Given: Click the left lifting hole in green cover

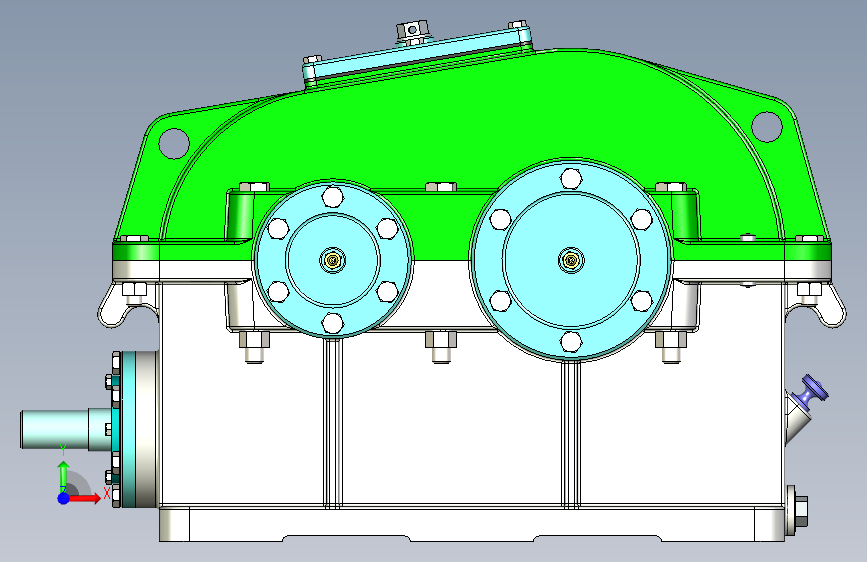Looking at the screenshot, I should pos(174,143).
